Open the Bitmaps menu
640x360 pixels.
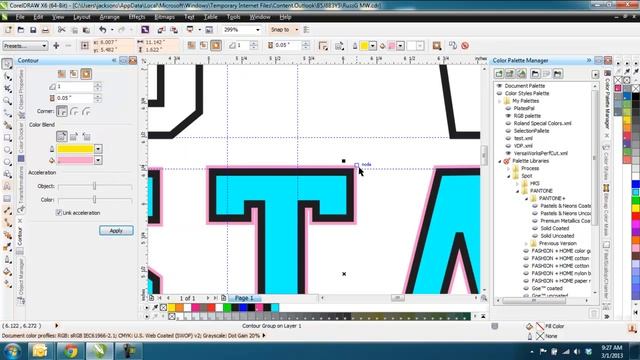tap(164, 17)
